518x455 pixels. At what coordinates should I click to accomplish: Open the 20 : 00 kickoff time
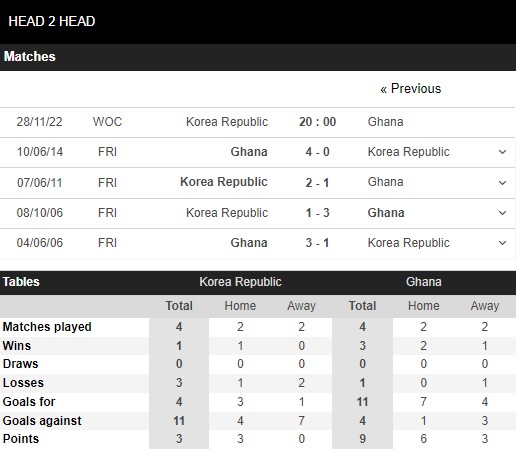(317, 122)
